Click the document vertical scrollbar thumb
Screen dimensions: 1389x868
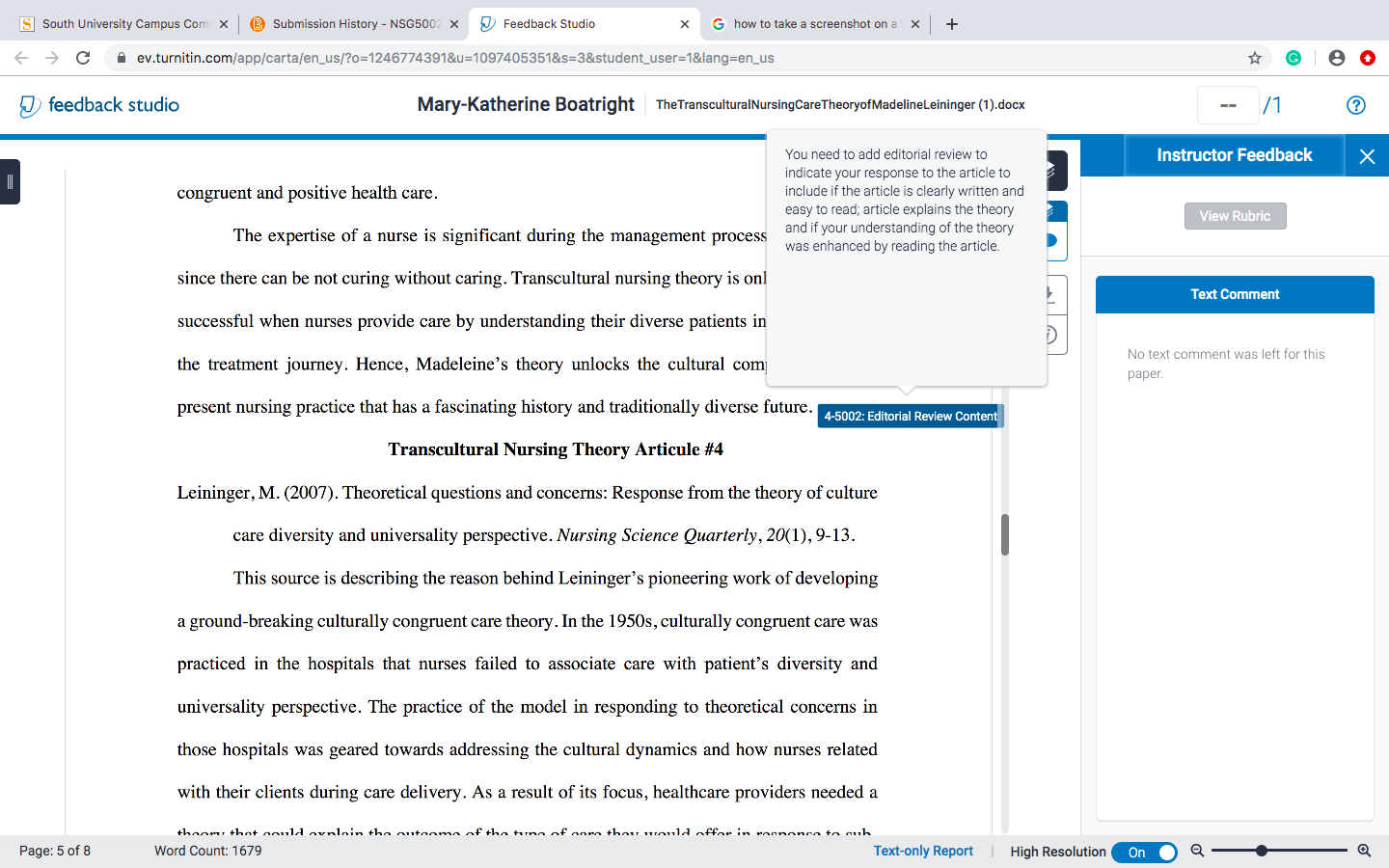tap(1005, 534)
